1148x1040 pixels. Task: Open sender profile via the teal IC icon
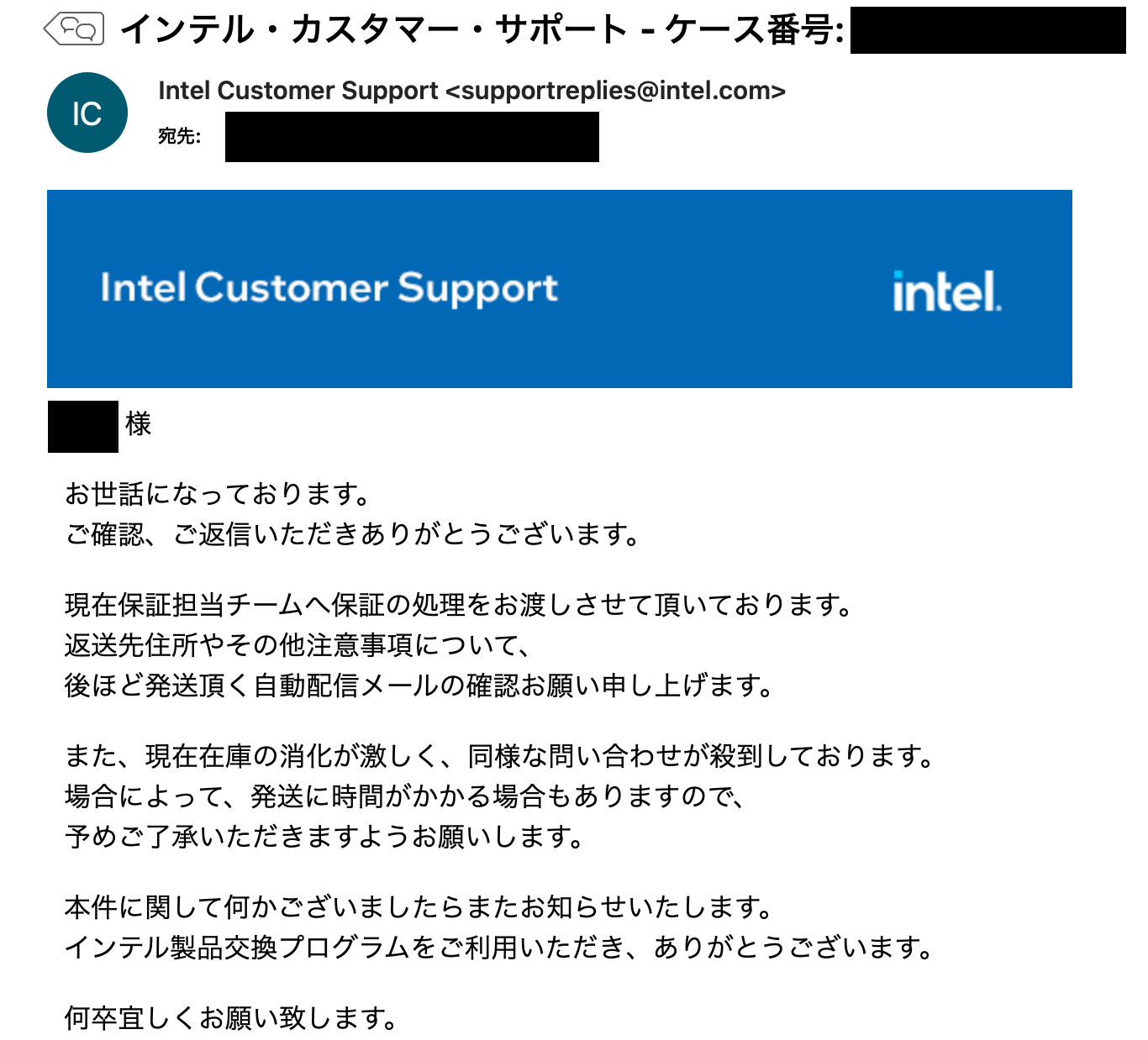[x=87, y=112]
